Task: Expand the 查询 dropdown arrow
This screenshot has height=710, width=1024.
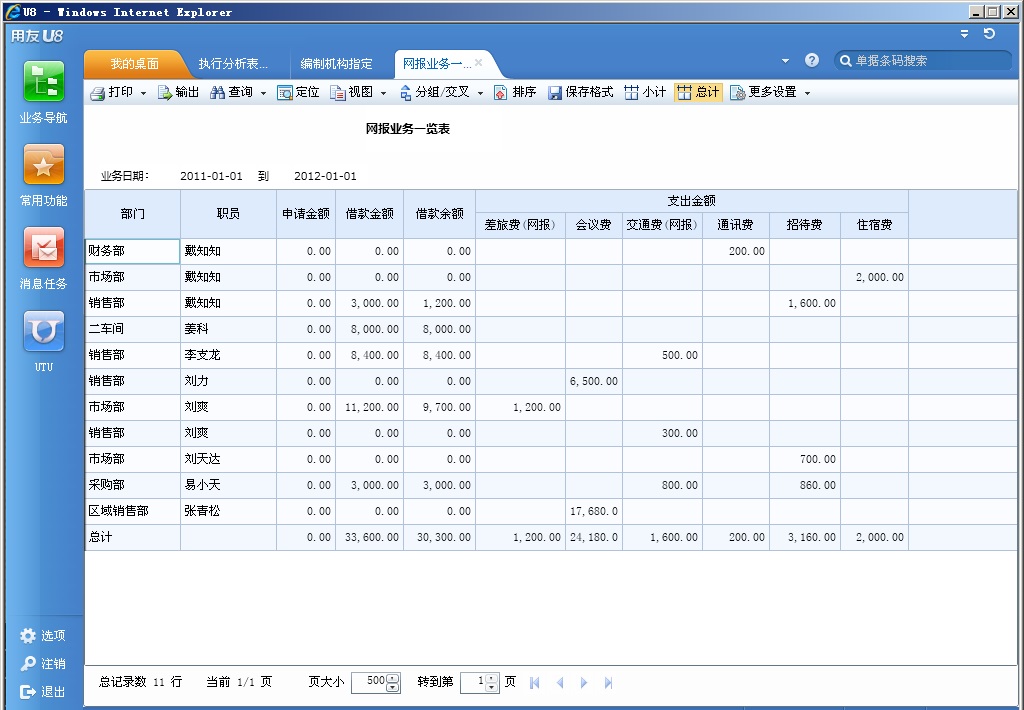Action: [x=263, y=93]
